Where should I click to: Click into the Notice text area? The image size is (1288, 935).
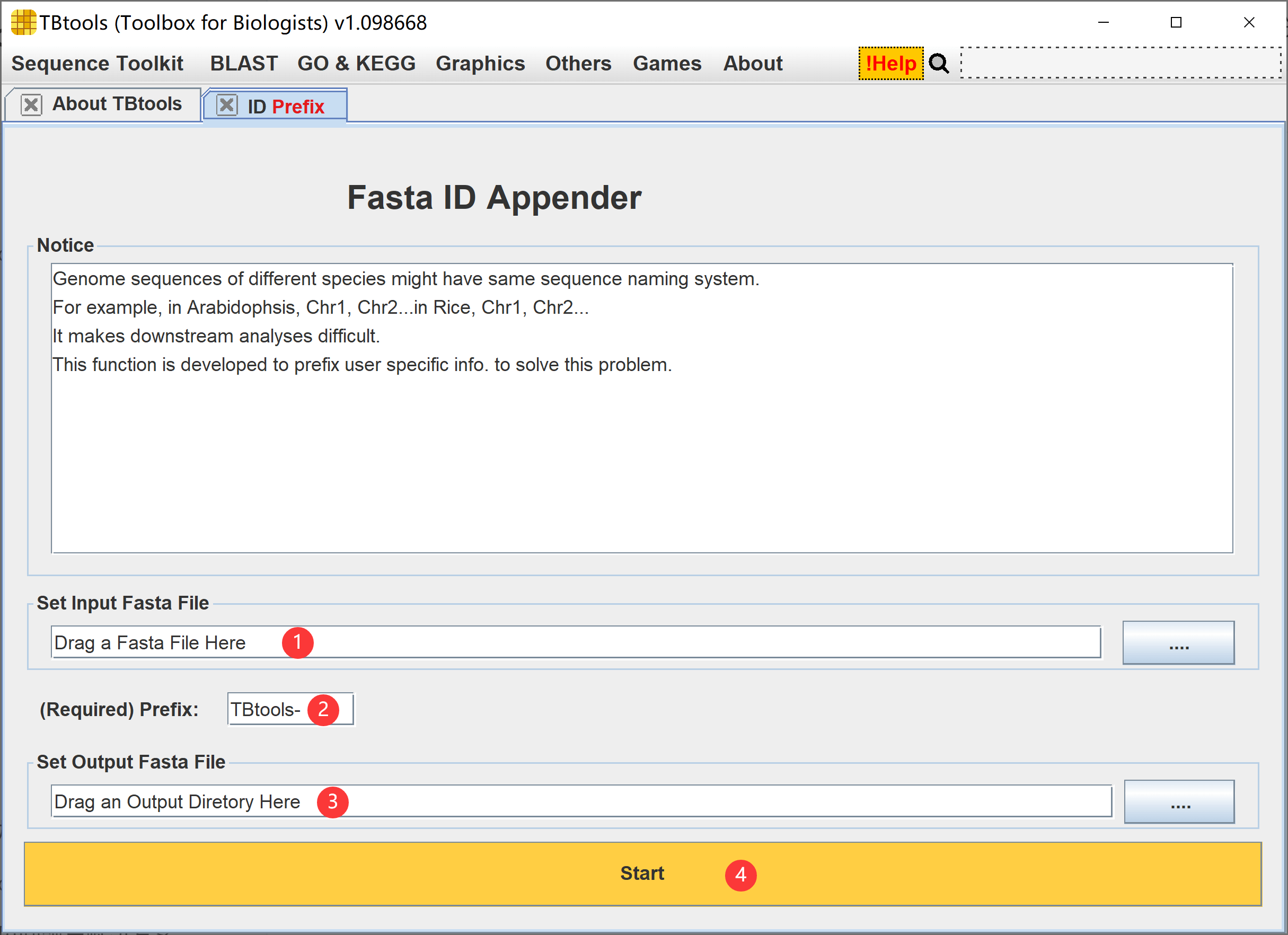[642, 408]
